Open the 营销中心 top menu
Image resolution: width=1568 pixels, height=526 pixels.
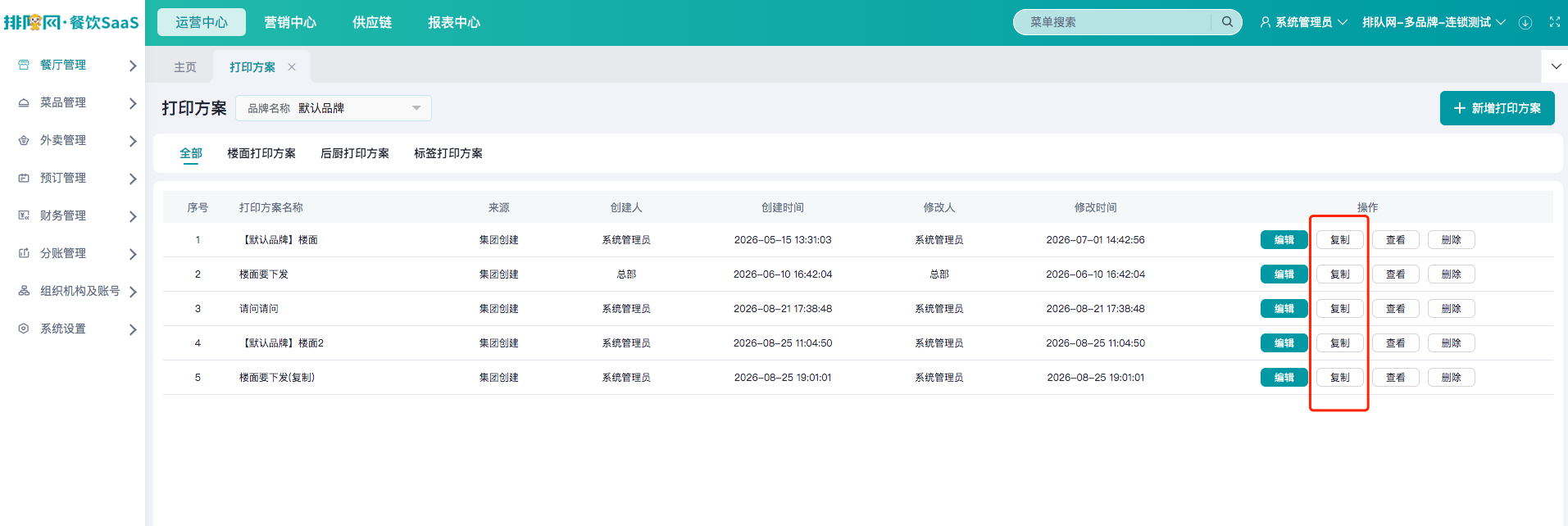click(x=290, y=22)
